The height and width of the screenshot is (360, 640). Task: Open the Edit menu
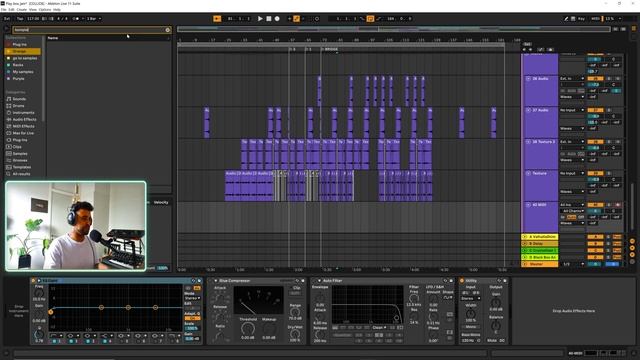[11, 9]
